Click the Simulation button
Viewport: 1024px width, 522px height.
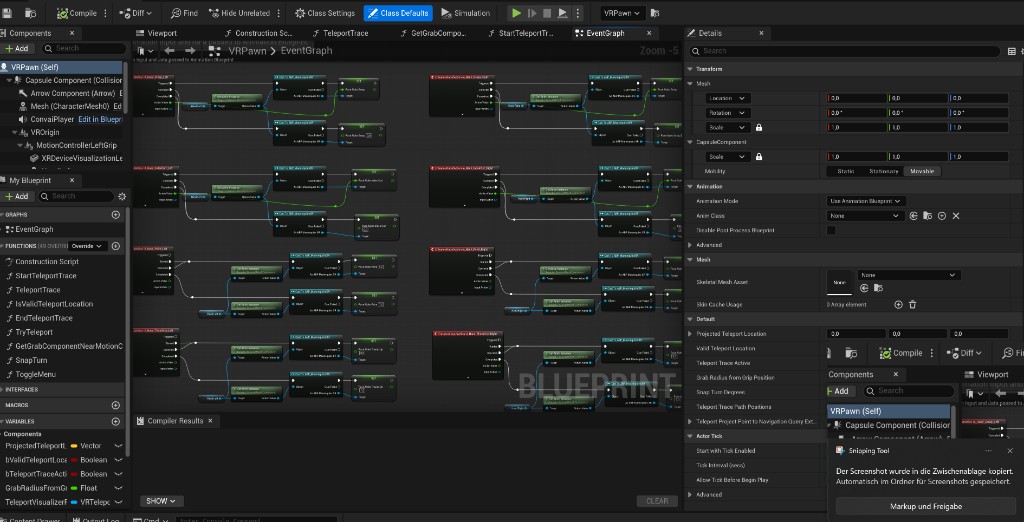pos(466,13)
